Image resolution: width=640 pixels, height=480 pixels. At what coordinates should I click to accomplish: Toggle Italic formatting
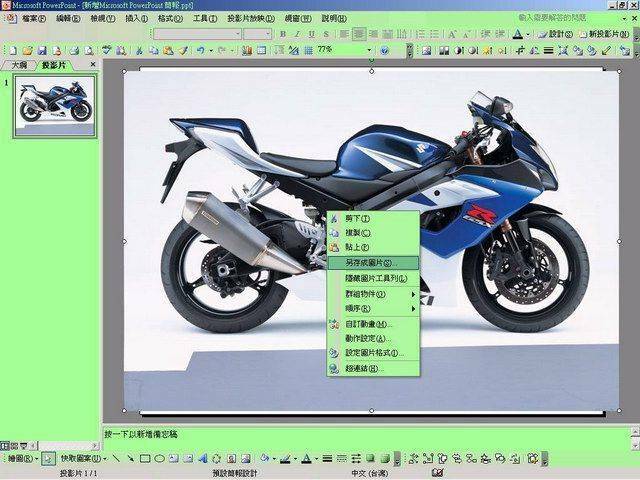click(x=297, y=34)
